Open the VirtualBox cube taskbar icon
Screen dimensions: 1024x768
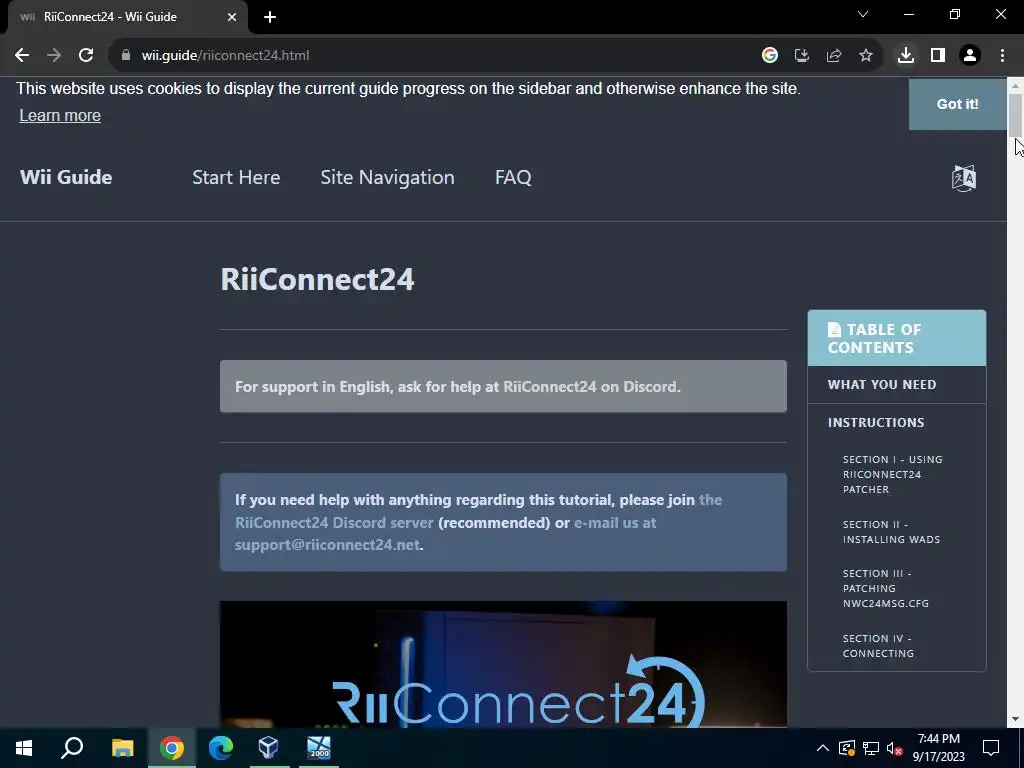point(268,748)
